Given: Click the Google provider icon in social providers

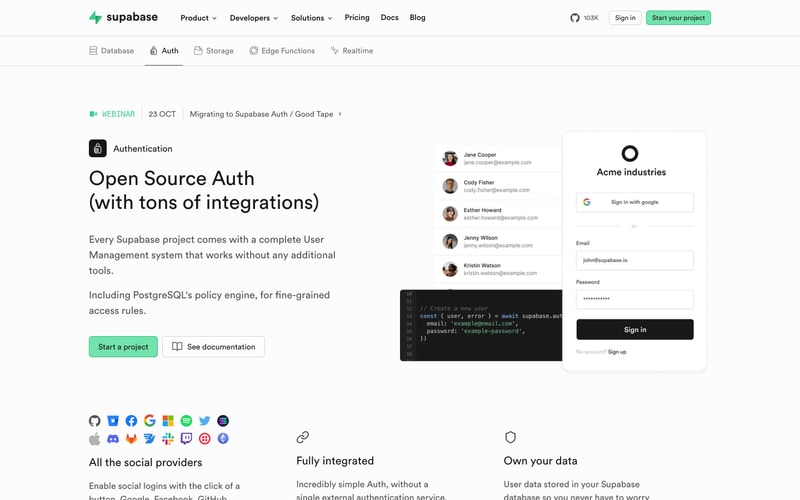Looking at the screenshot, I should pos(149,421).
